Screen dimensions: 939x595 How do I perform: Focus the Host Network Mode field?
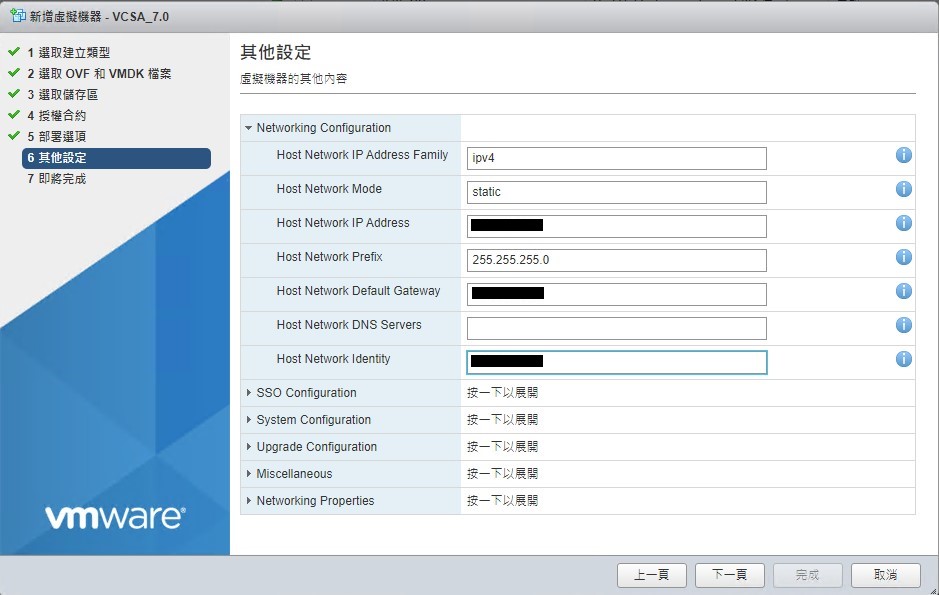[616, 192]
